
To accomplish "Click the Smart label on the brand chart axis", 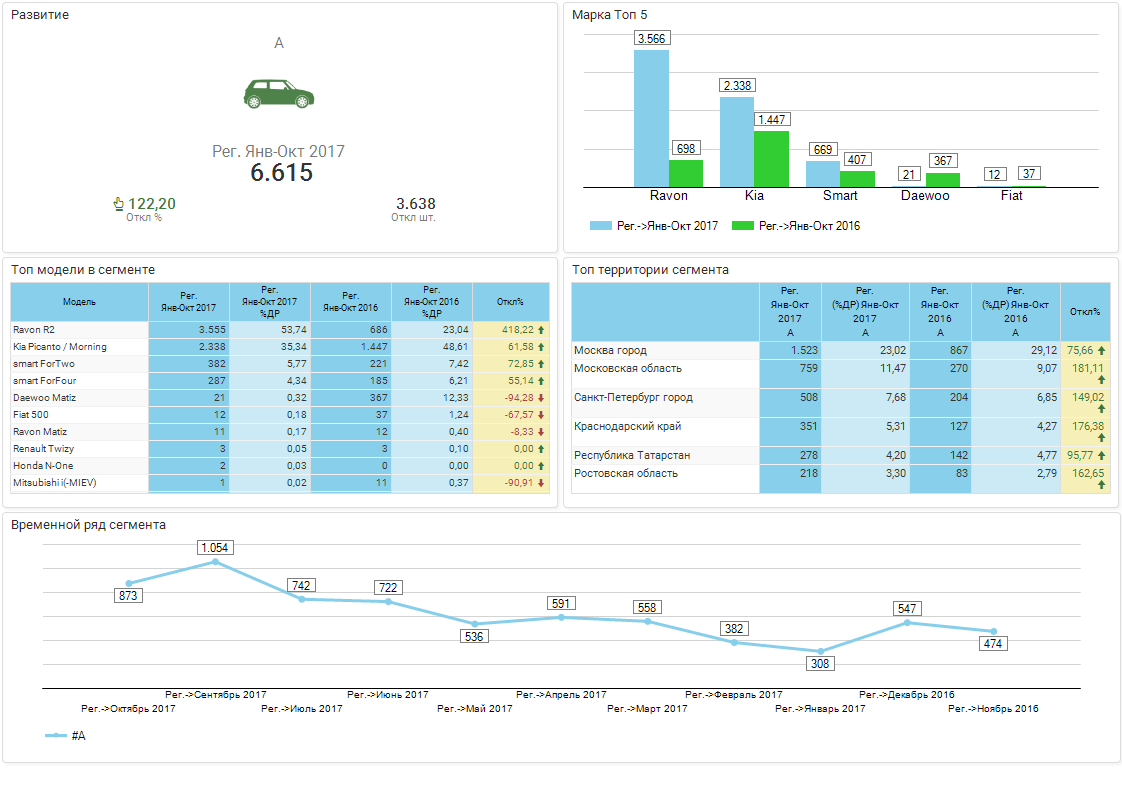I will pos(840,196).
